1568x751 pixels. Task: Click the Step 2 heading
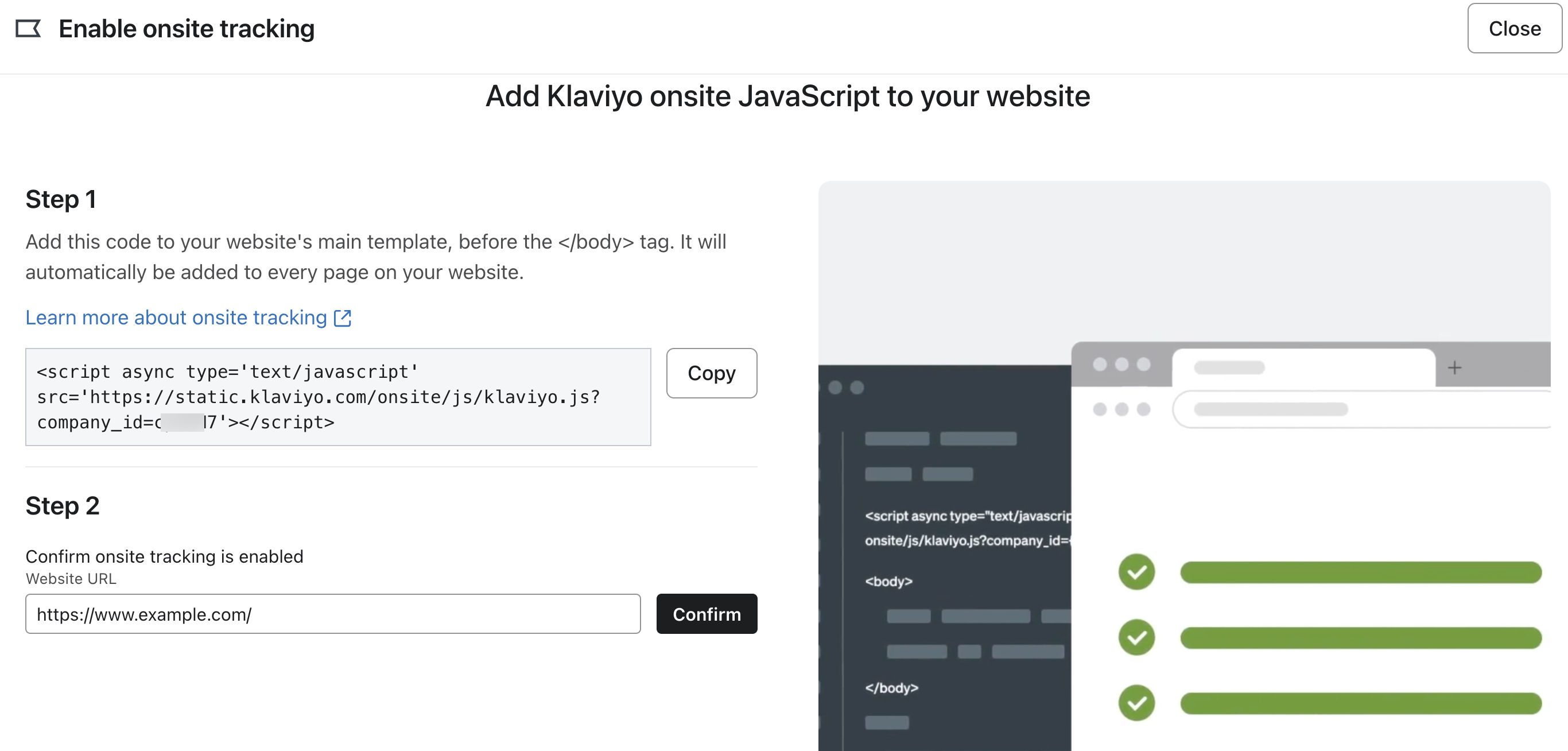62,505
